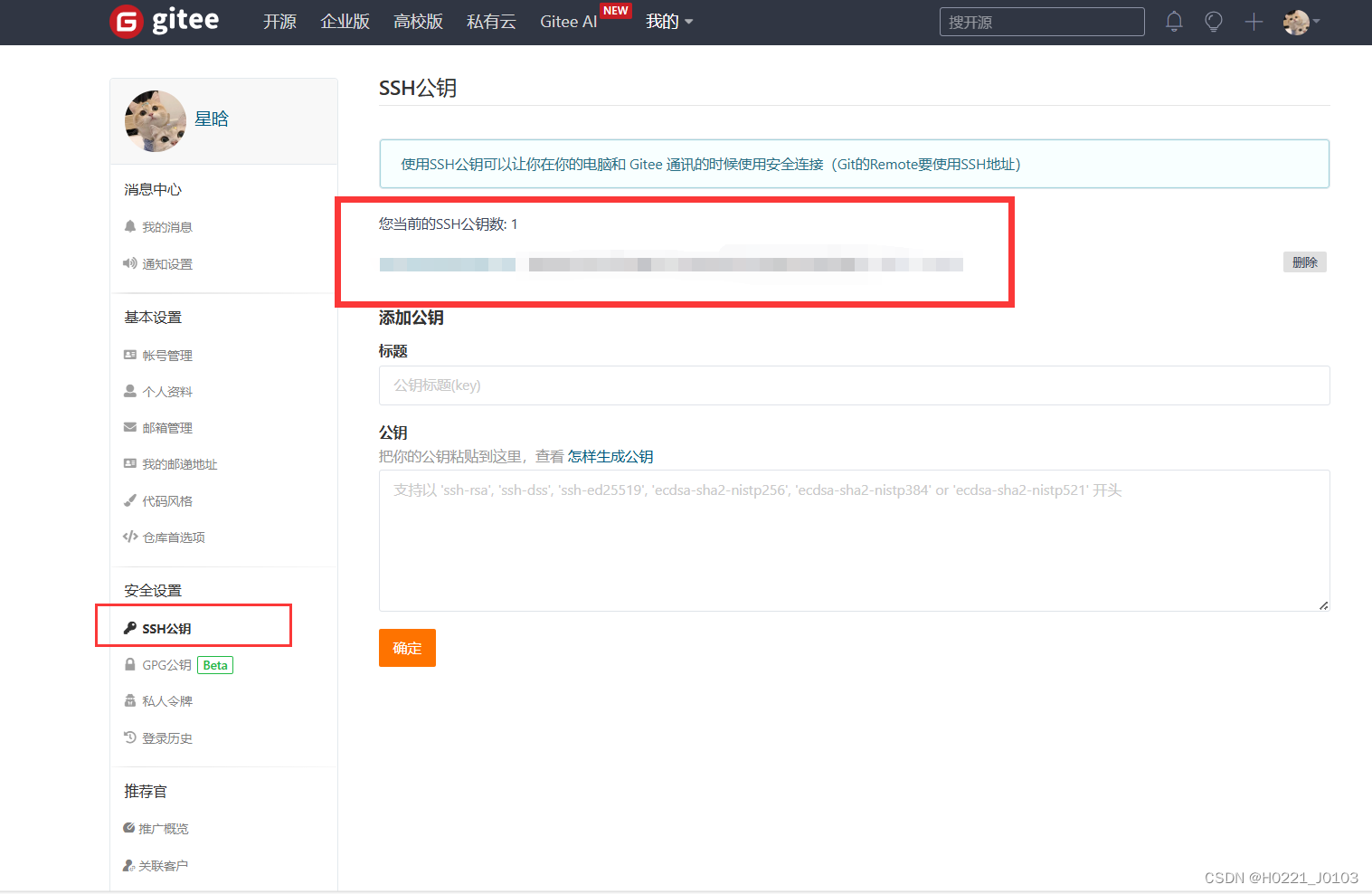Open the create menu plus icon
Screen dimensions: 1372x894
click(1254, 21)
